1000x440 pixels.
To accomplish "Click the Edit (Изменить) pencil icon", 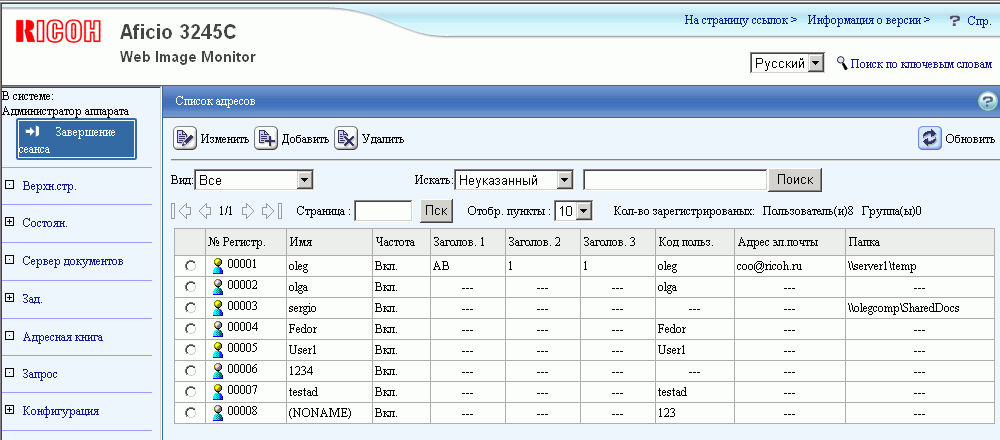I will [x=185, y=139].
